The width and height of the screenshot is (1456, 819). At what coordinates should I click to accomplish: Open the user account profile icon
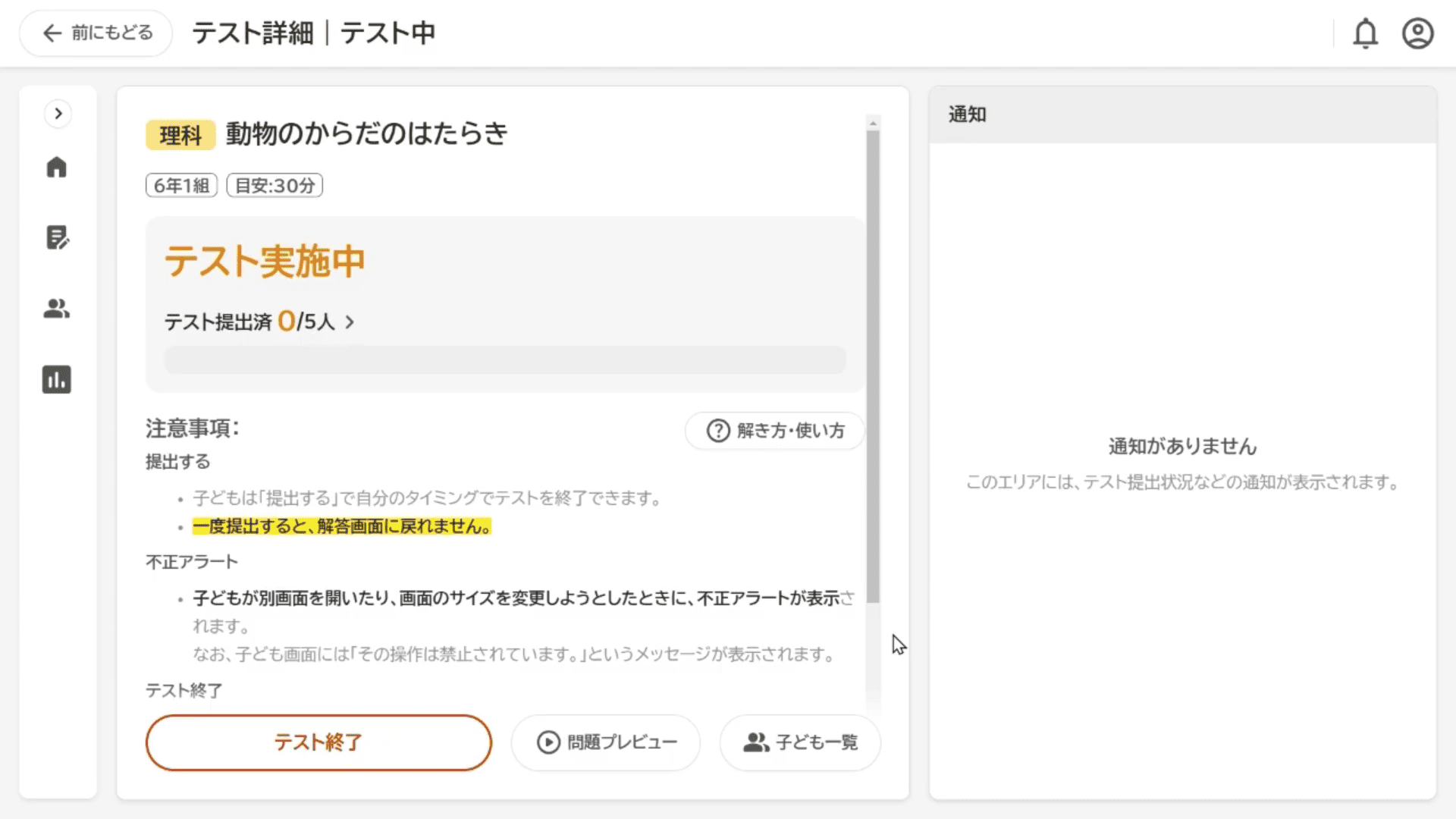(1417, 33)
